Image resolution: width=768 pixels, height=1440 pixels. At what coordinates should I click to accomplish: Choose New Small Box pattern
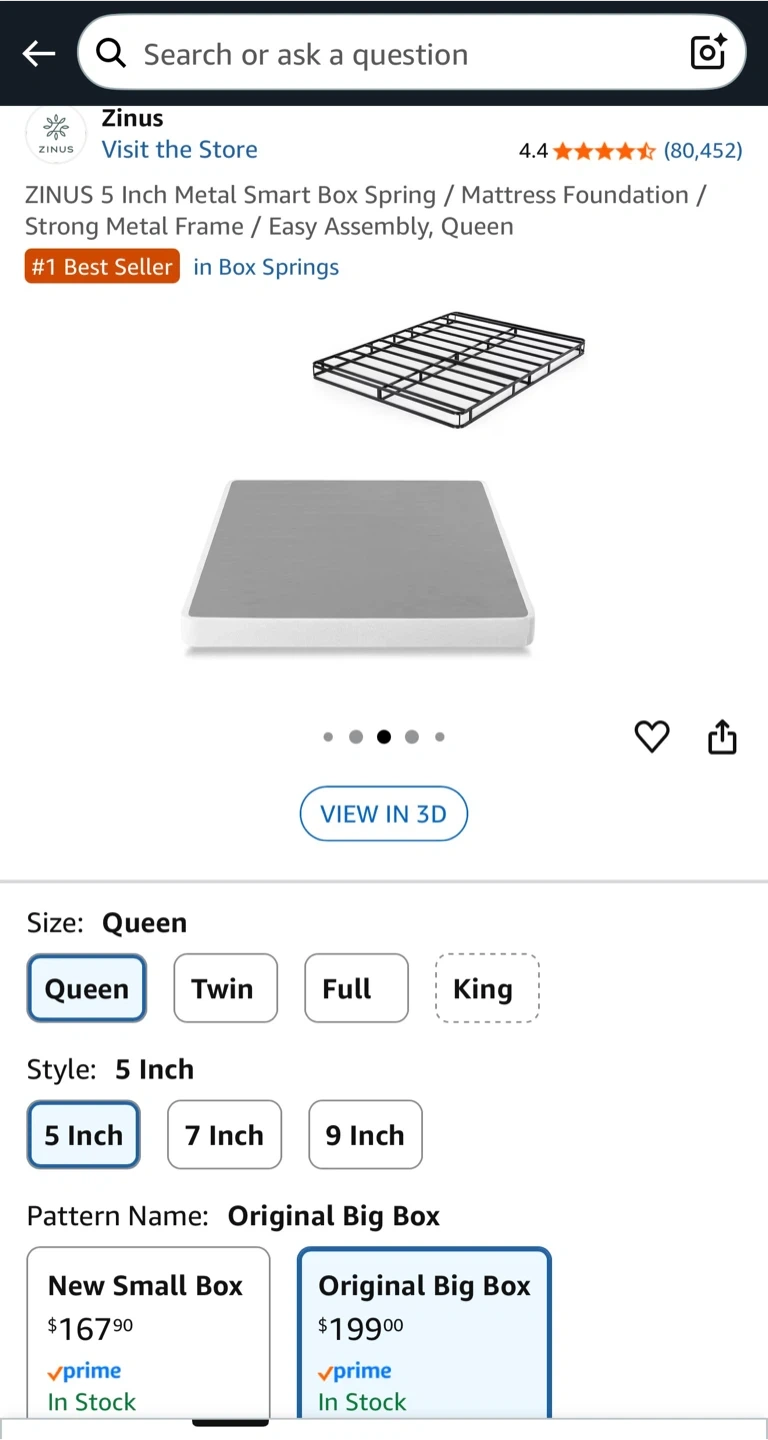click(x=148, y=1332)
